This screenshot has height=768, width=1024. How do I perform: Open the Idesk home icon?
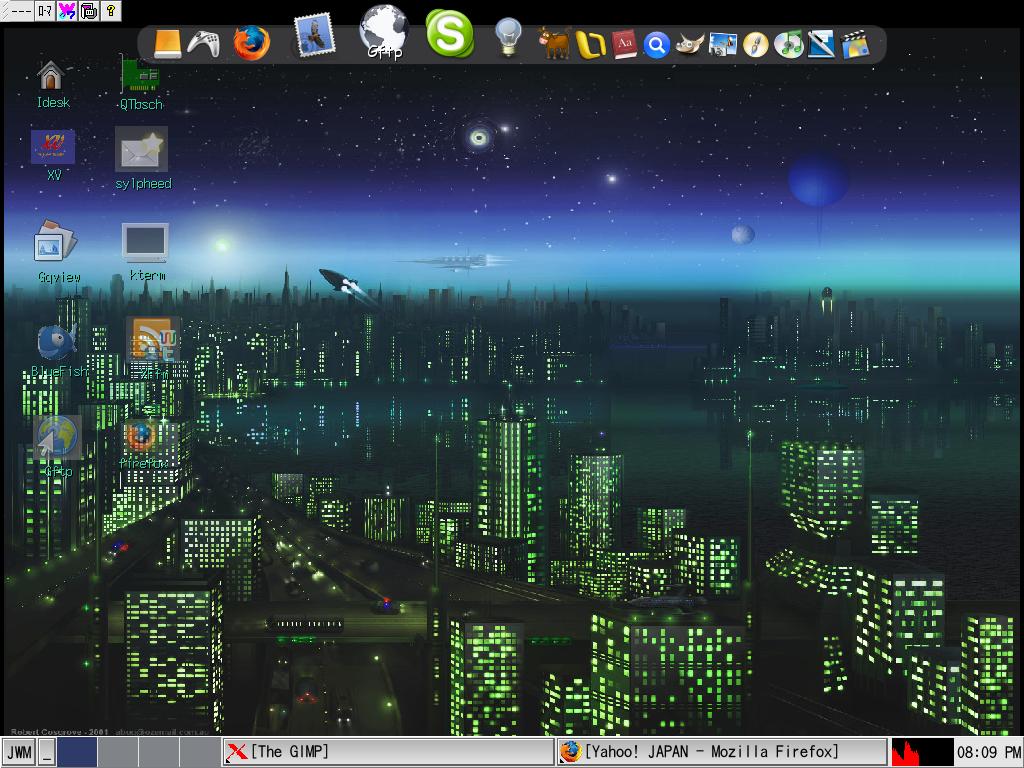click(x=51, y=76)
